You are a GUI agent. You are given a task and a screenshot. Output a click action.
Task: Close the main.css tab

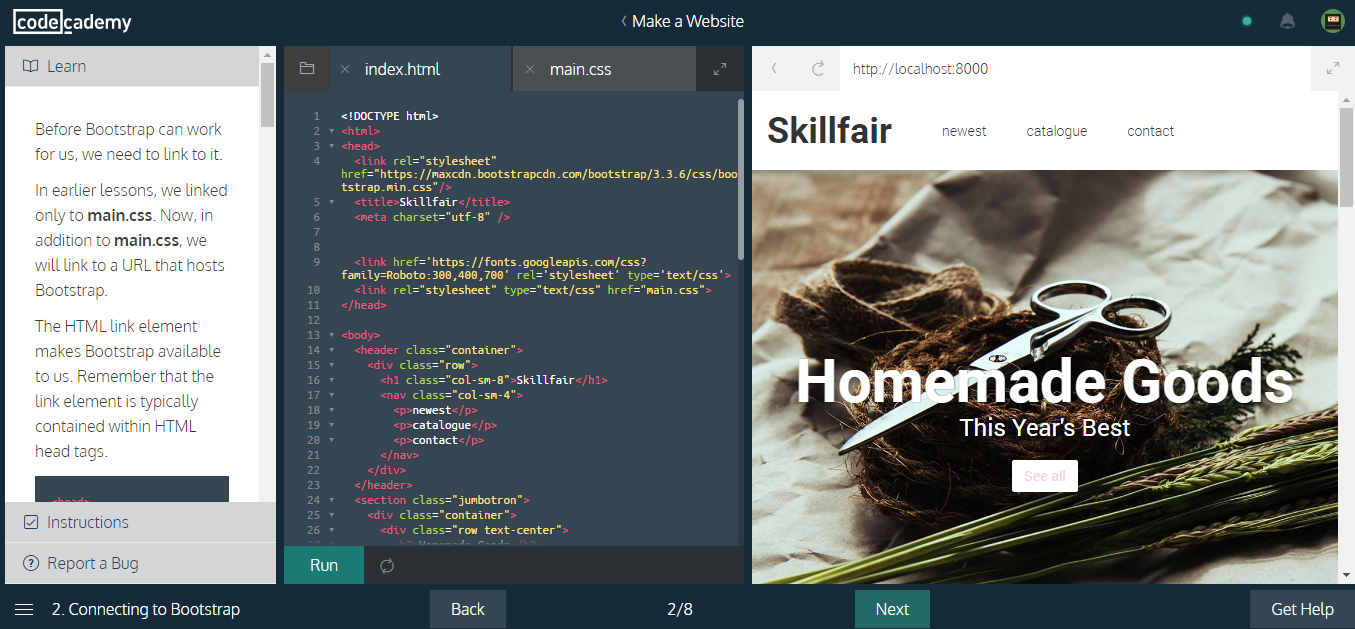pyautogui.click(x=530, y=69)
